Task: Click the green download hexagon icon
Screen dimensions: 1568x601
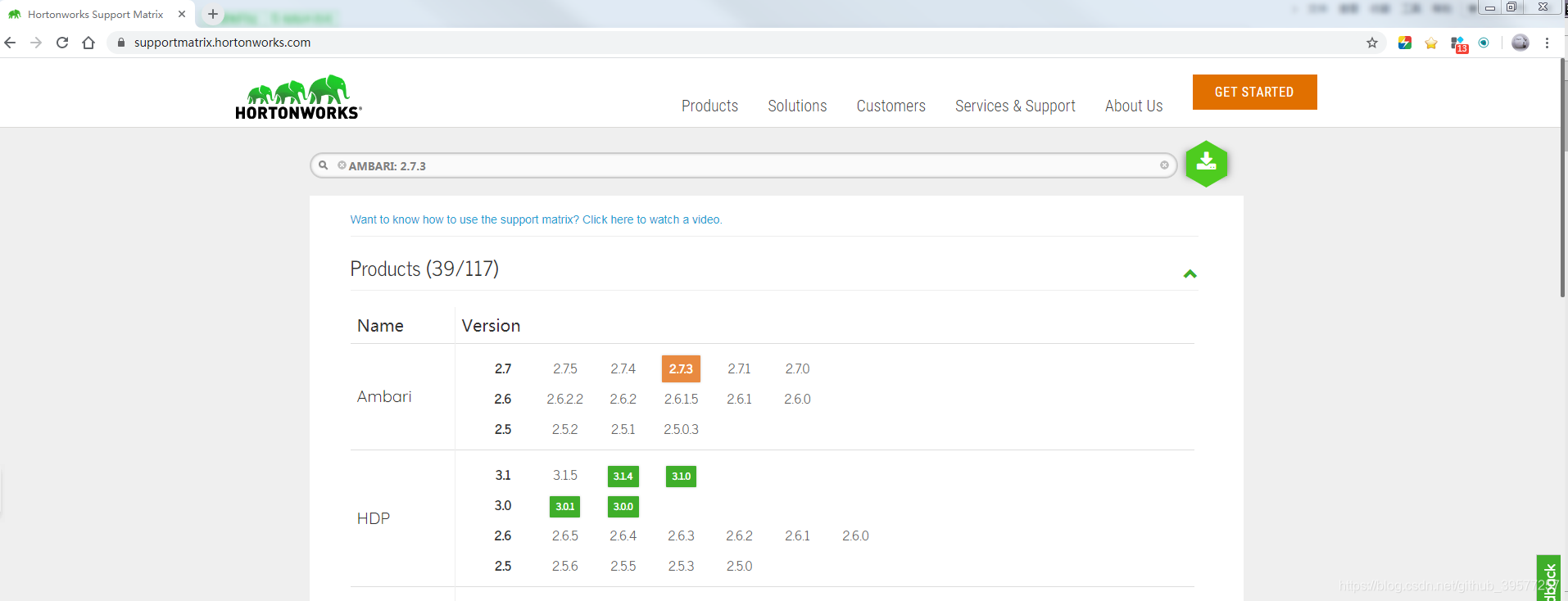Action: tap(1206, 164)
